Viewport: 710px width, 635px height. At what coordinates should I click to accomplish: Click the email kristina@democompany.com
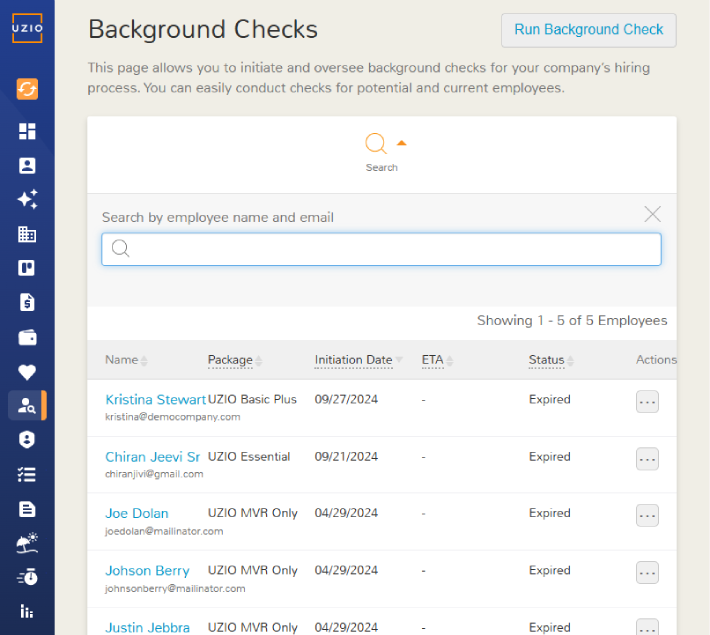pos(173,417)
